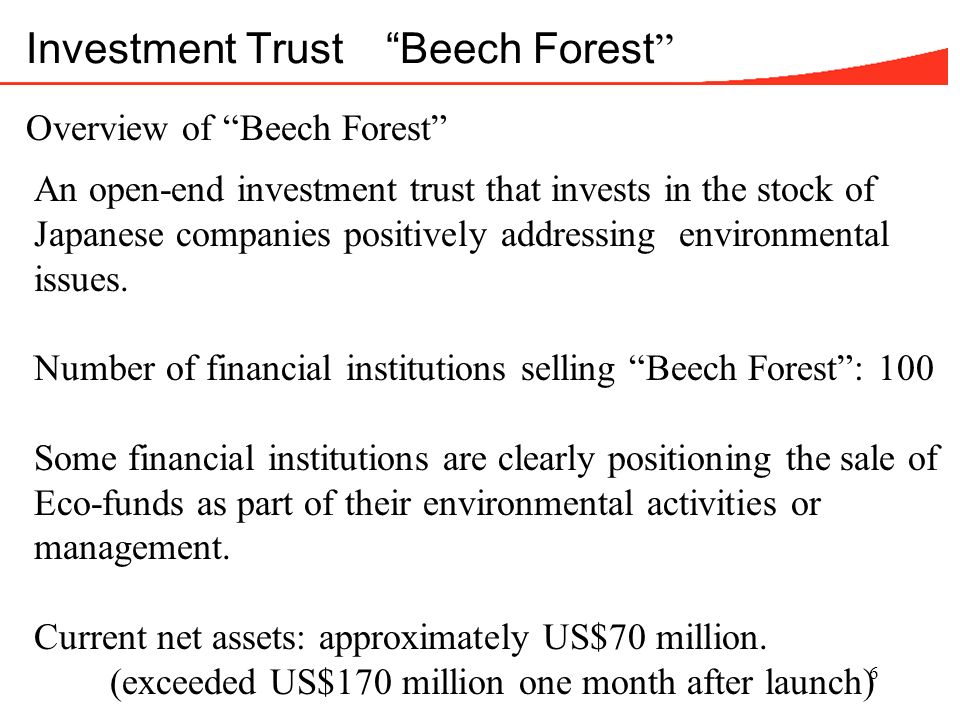
Task: Click the red horizontal line under the title
Action: (x=352, y=83)
